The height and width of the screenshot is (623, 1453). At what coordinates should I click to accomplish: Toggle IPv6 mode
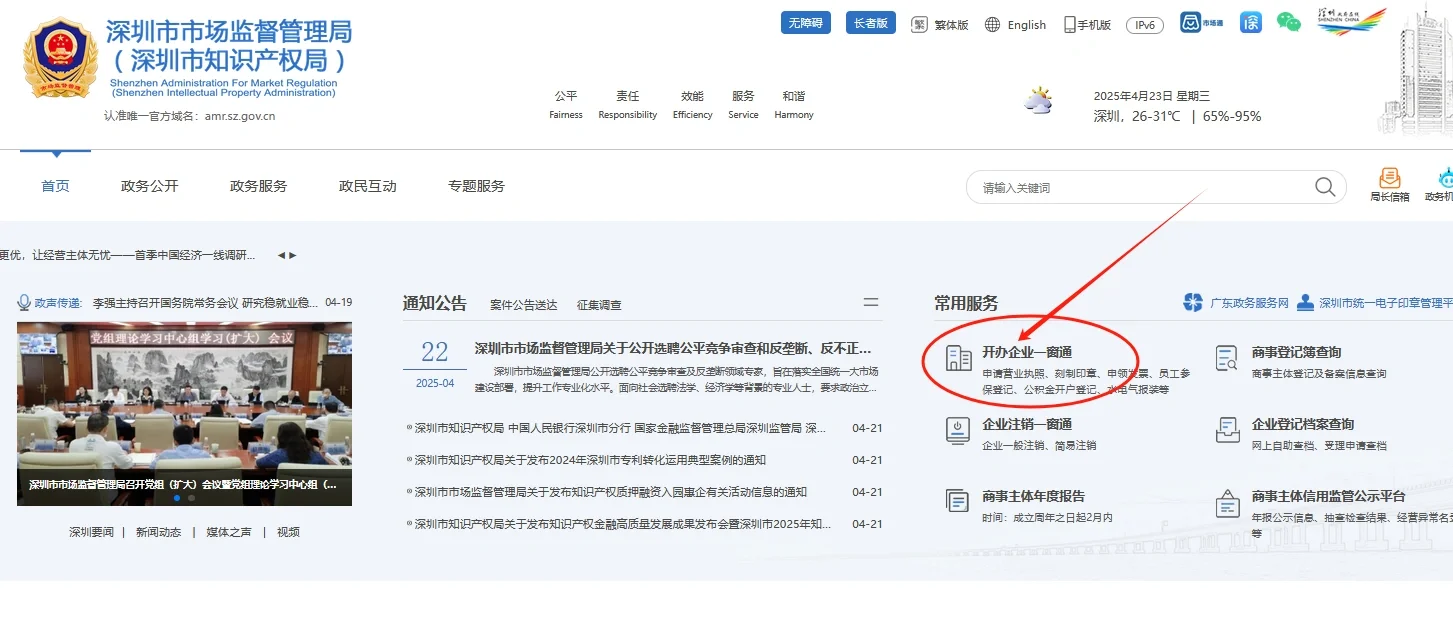click(1144, 25)
